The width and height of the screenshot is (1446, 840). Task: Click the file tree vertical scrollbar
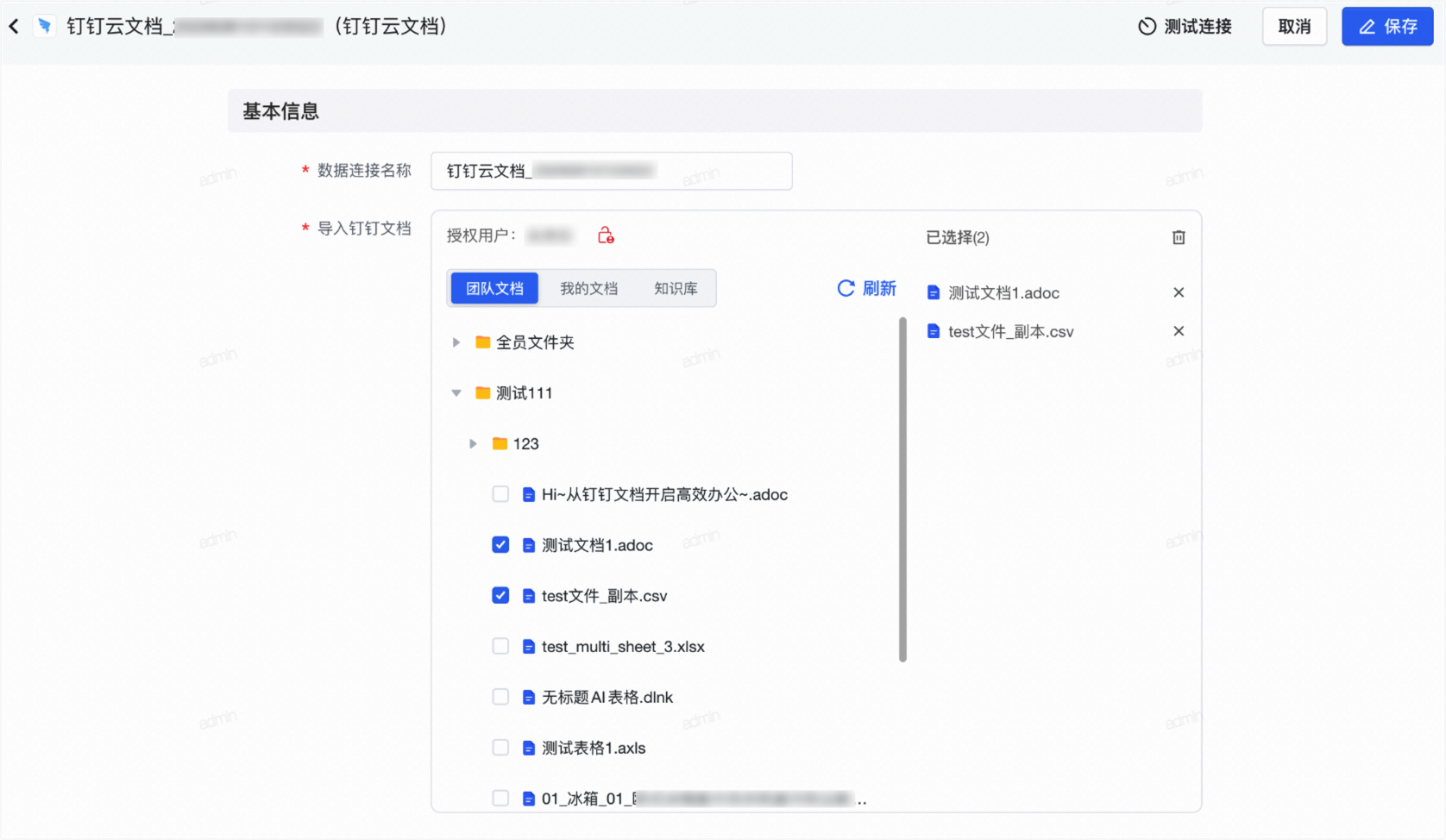902,489
